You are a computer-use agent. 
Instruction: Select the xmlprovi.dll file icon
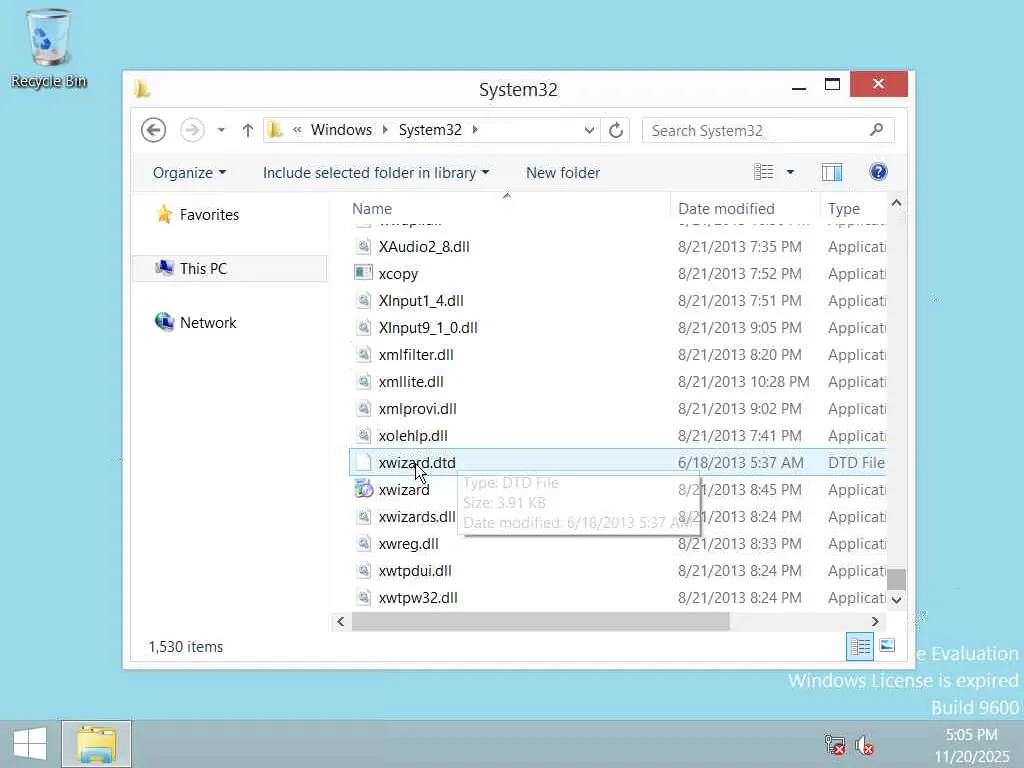tap(363, 408)
